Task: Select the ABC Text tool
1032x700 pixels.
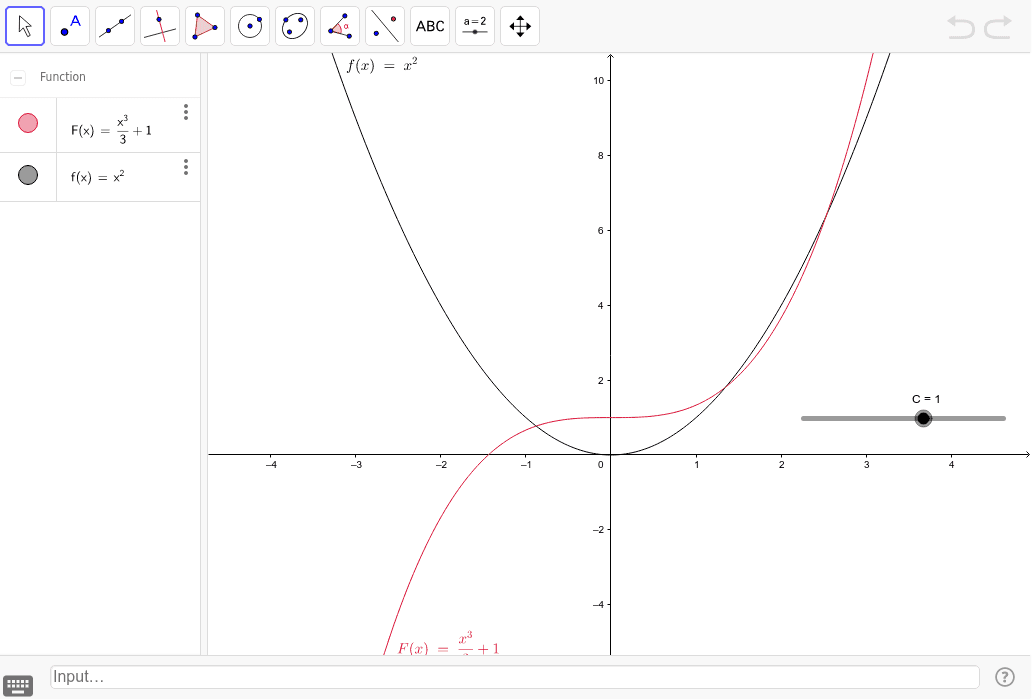Action: coord(430,26)
